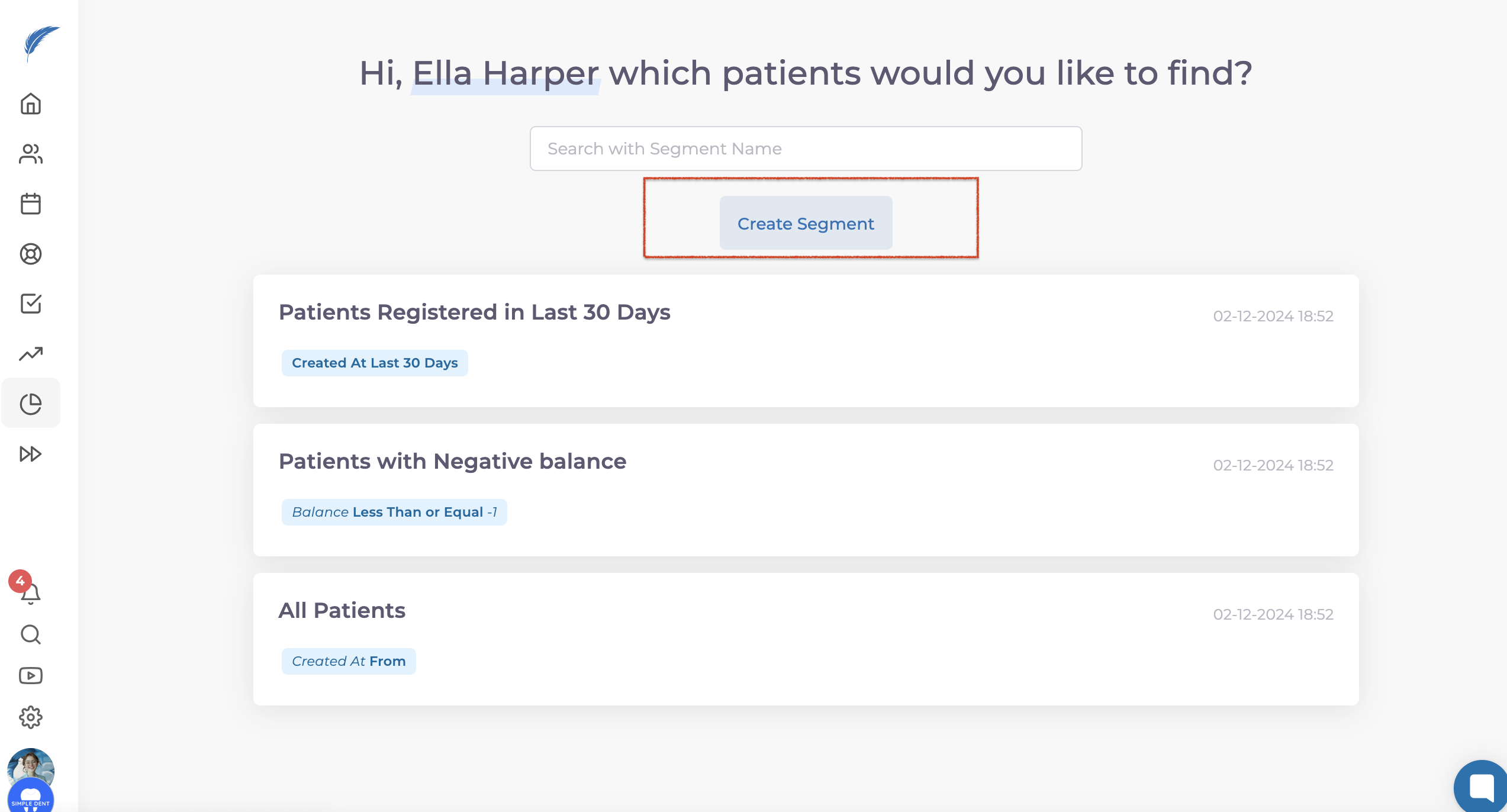Click the Create Segment button
The image size is (1507, 812).
point(806,224)
